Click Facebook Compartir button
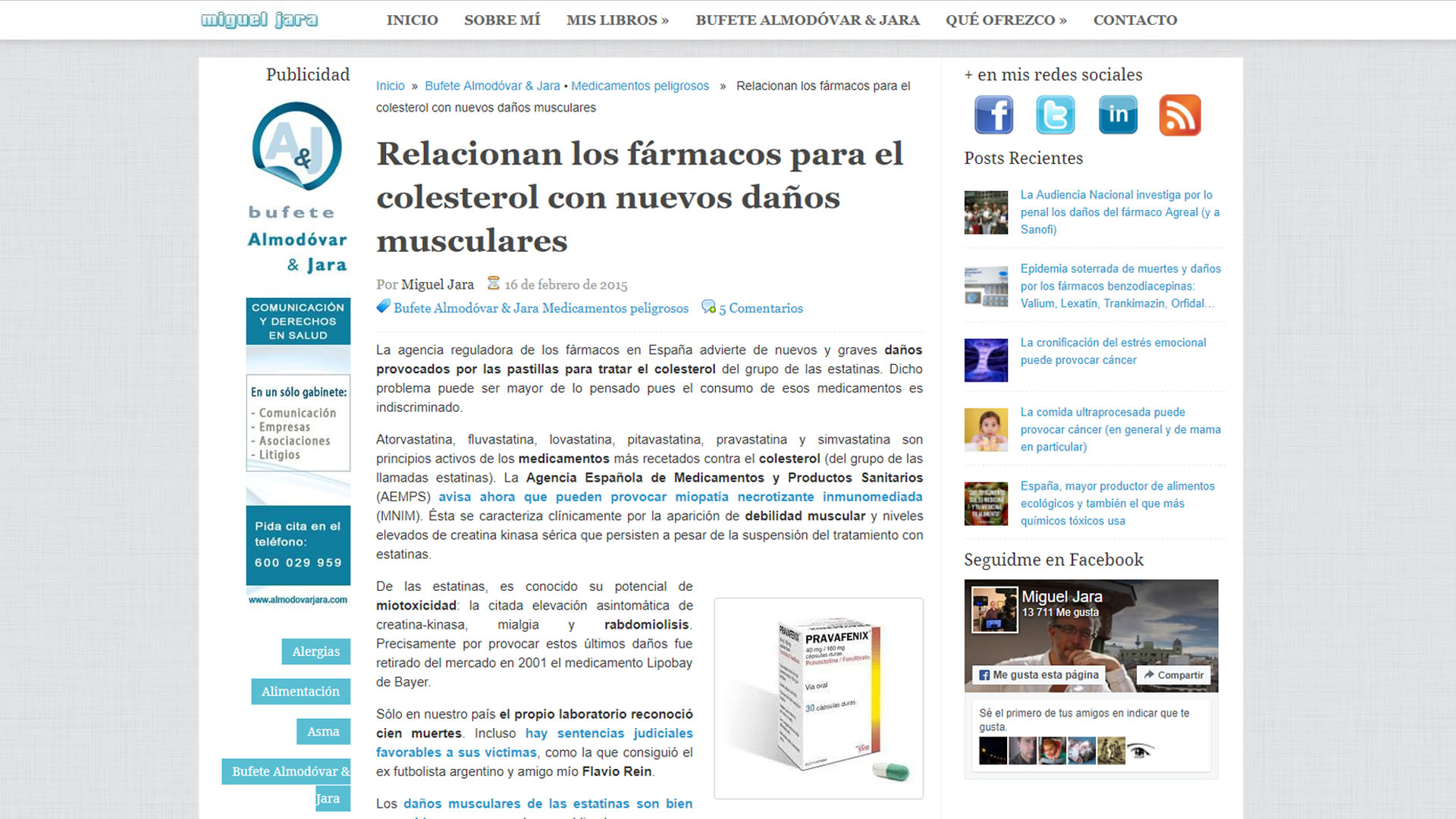This screenshot has height=819, width=1456. pyautogui.click(x=1173, y=675)
